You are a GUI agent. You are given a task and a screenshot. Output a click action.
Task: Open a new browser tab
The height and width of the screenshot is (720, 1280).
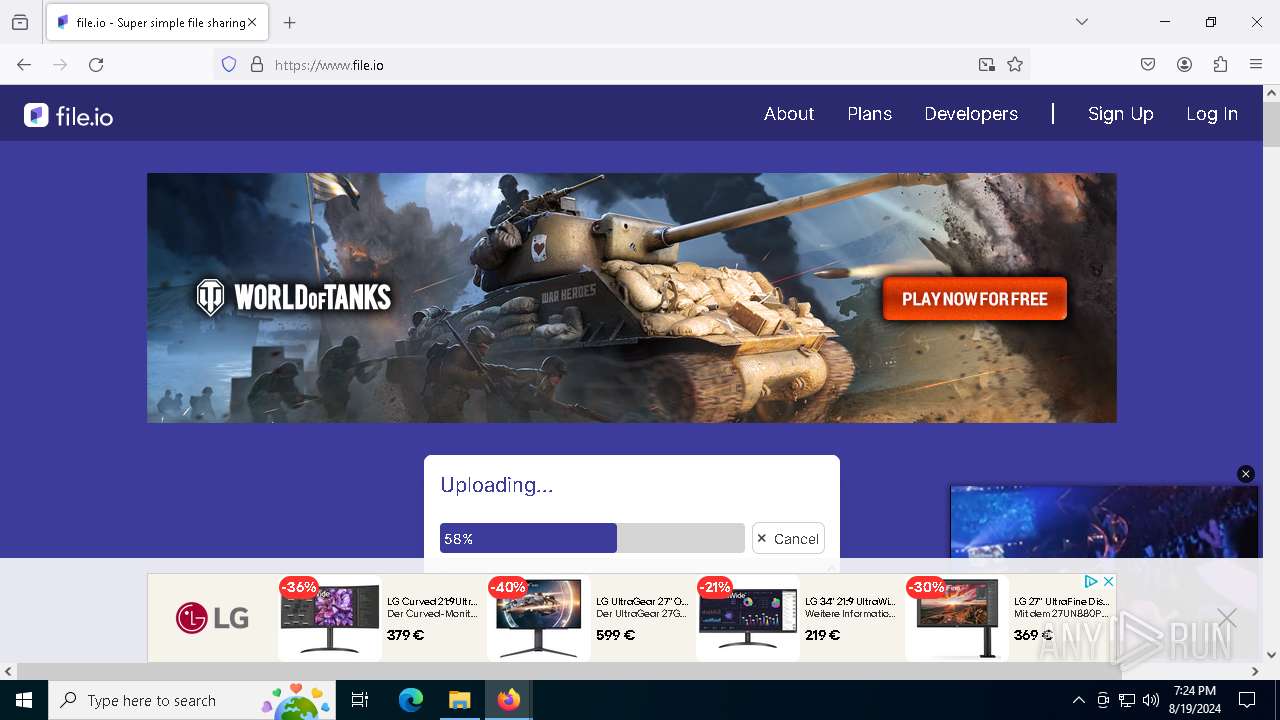[290, 22]
